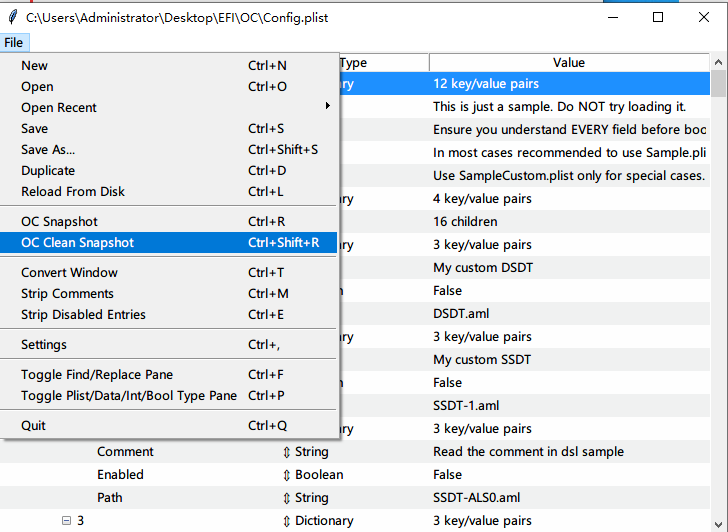The height and width of the screenshot is (532, 728).
Task: Click the File menu bar item
Action: click(14, 43)
